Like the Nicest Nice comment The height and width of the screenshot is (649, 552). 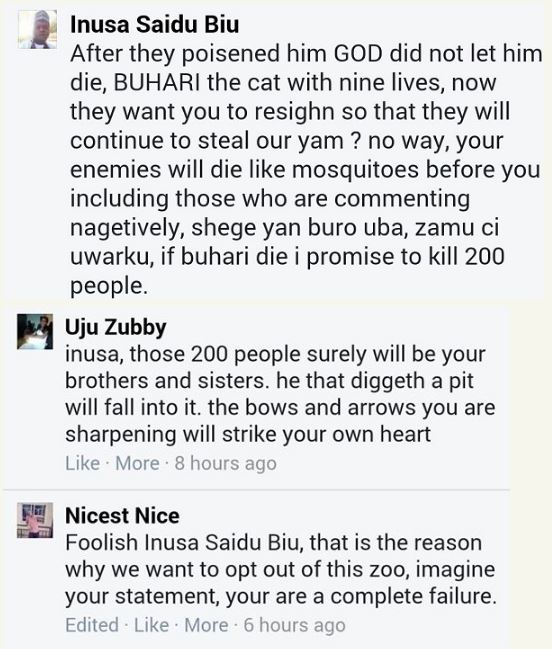pyautogui.click(x=151, y=625)
